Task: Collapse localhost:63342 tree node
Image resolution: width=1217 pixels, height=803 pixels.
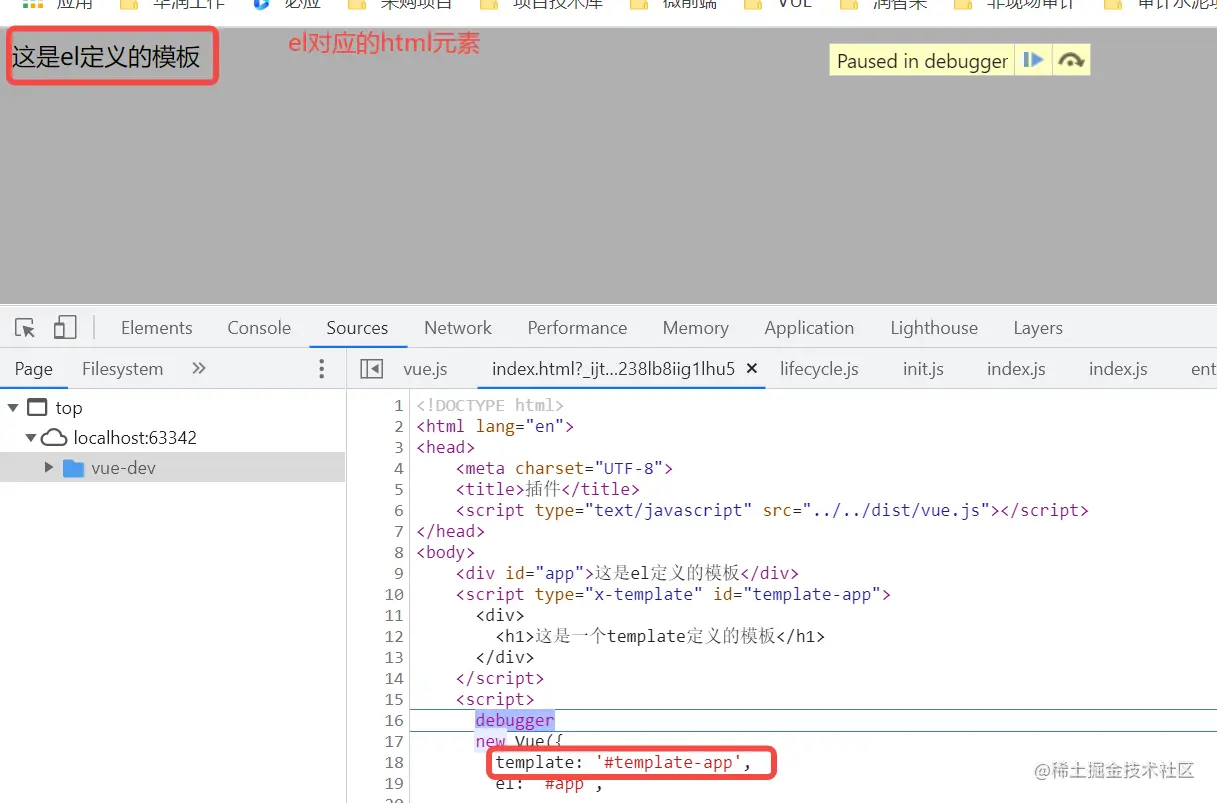Action: pyautogui.click(x=31, y=437)
